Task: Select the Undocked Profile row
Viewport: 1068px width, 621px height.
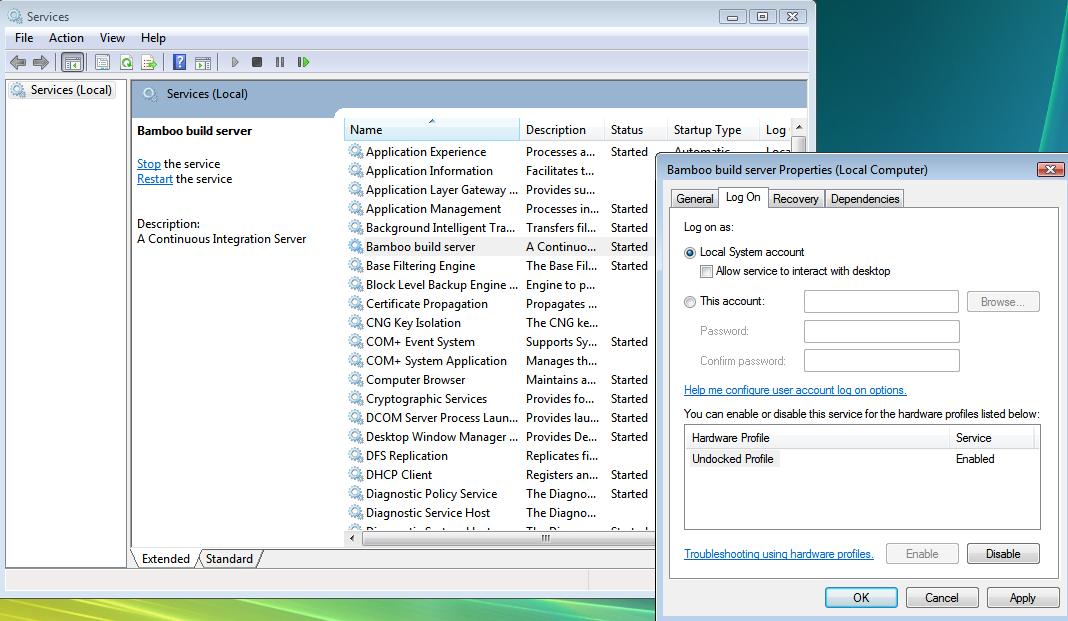Action: click(x=862, y=459)
